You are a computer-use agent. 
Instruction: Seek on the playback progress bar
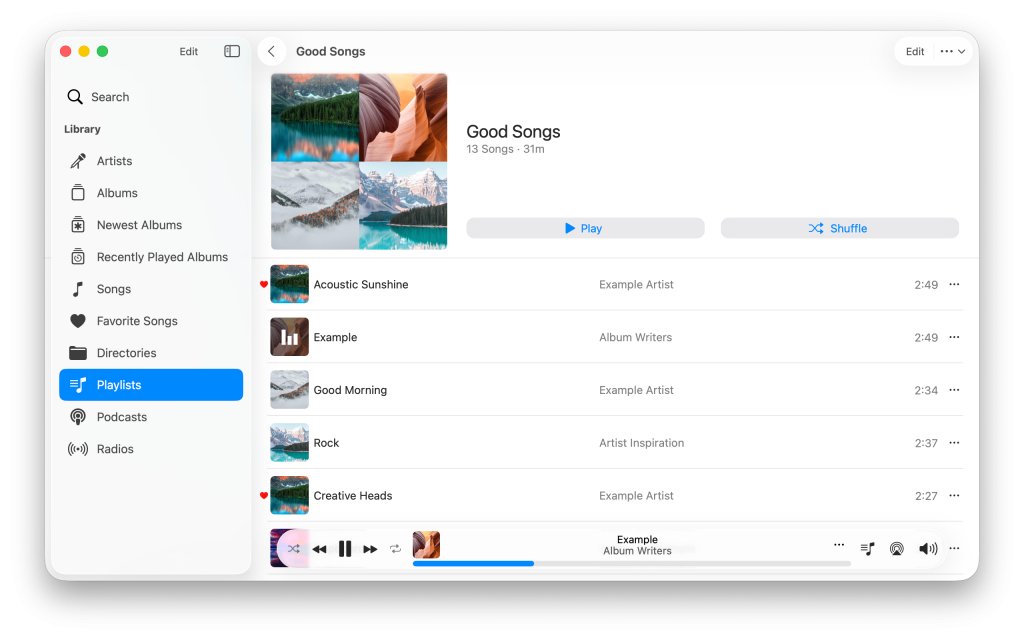point(631,564)
